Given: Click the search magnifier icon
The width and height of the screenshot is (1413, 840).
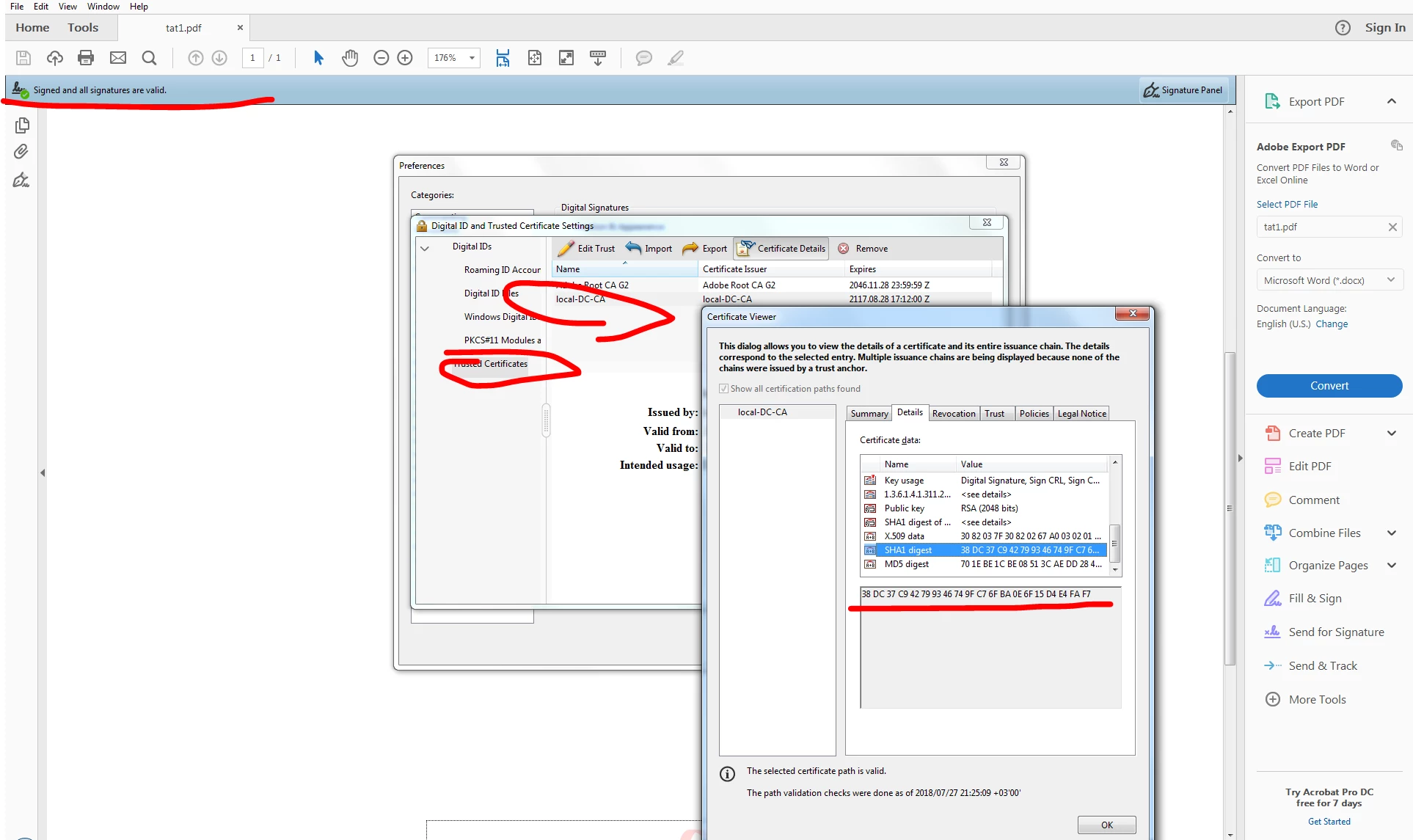Looking at the screenshot, I should [x=149, y=58].
